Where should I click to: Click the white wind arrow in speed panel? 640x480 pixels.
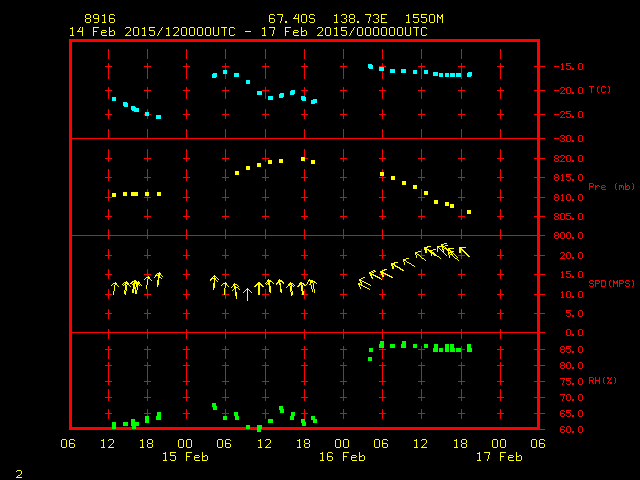point(247,294)
